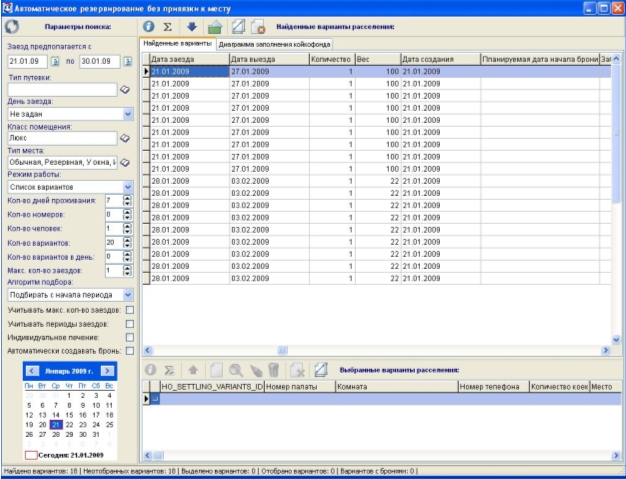Click the found variants grid's scroll-down arrow
Image resolution: width=626 pixels, height=479 pixels.
pos(616,340)
